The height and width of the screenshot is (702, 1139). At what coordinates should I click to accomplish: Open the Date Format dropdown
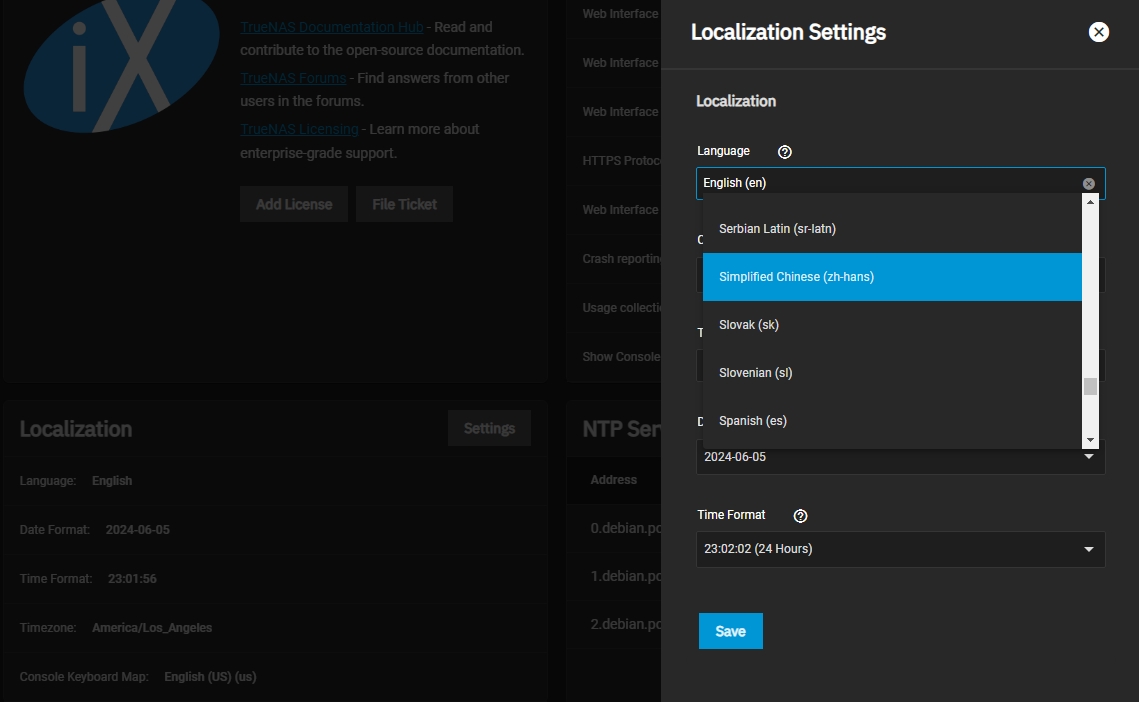coord(900,457)
